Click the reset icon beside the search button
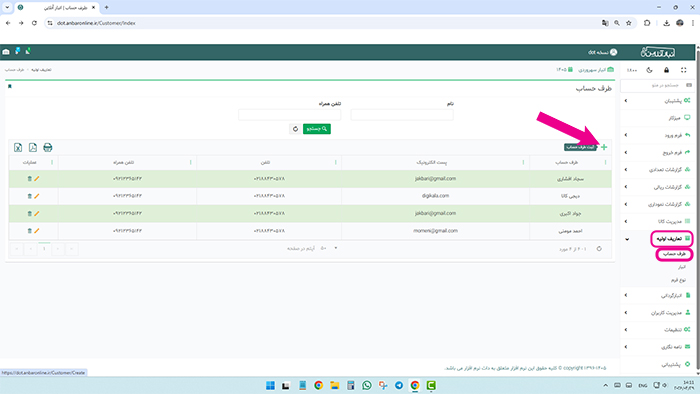This screenshot has height=394, width=700. 295,129
